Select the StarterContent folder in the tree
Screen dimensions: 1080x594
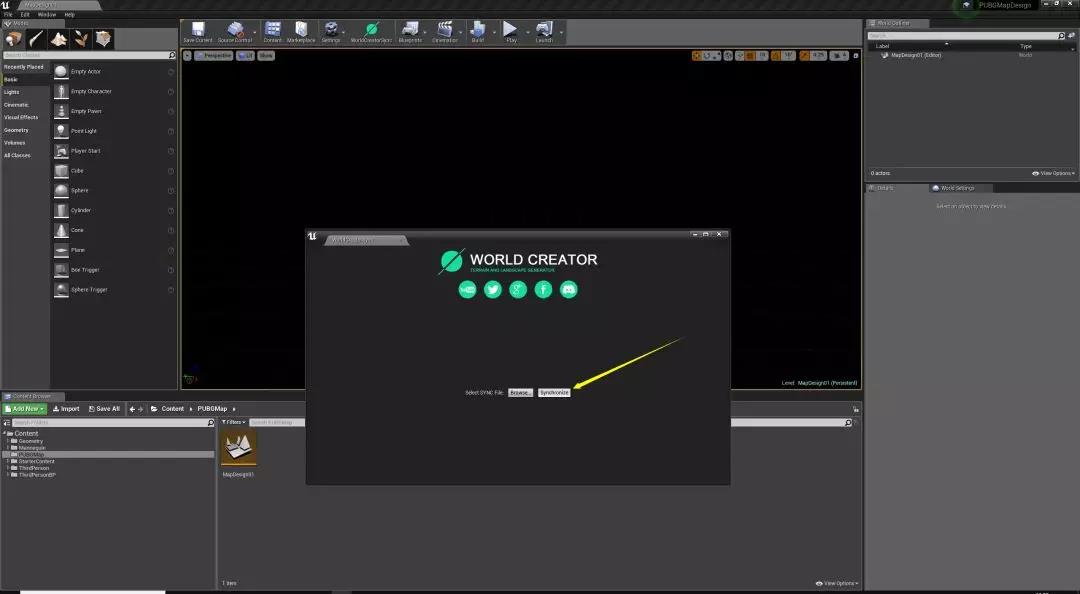tap(37, 461)
